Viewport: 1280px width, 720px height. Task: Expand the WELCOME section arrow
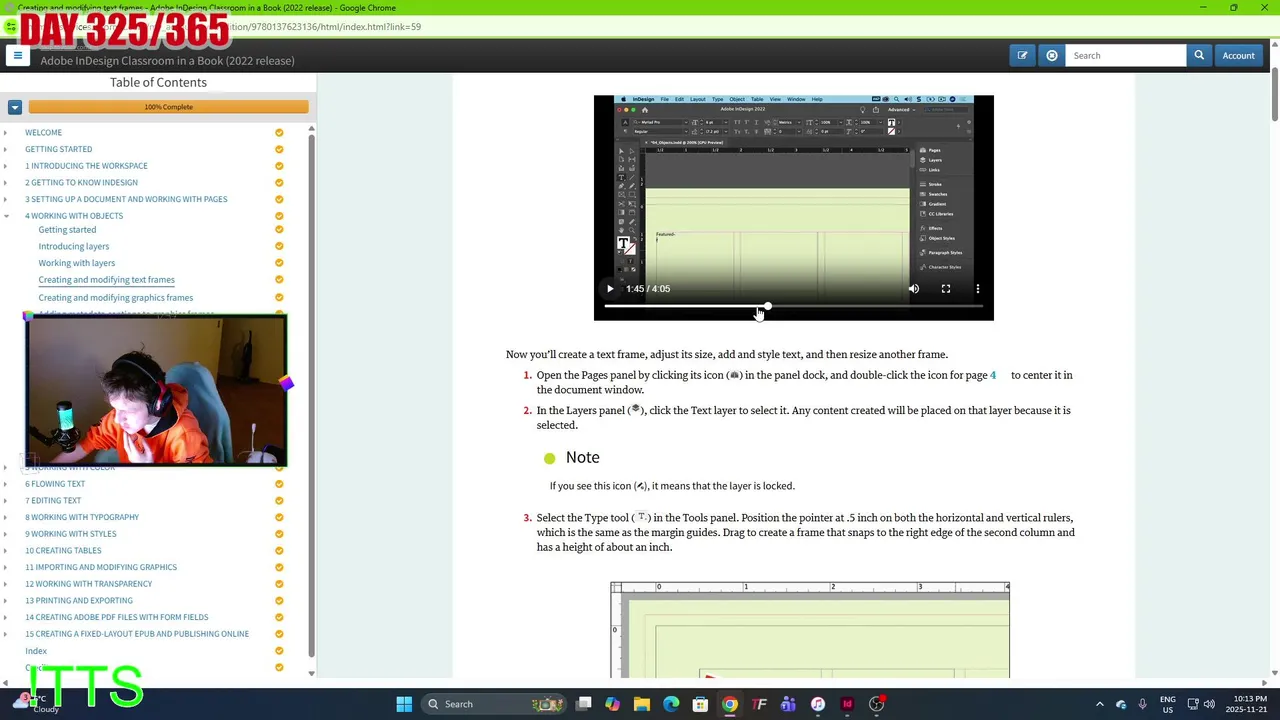[5, 133]
